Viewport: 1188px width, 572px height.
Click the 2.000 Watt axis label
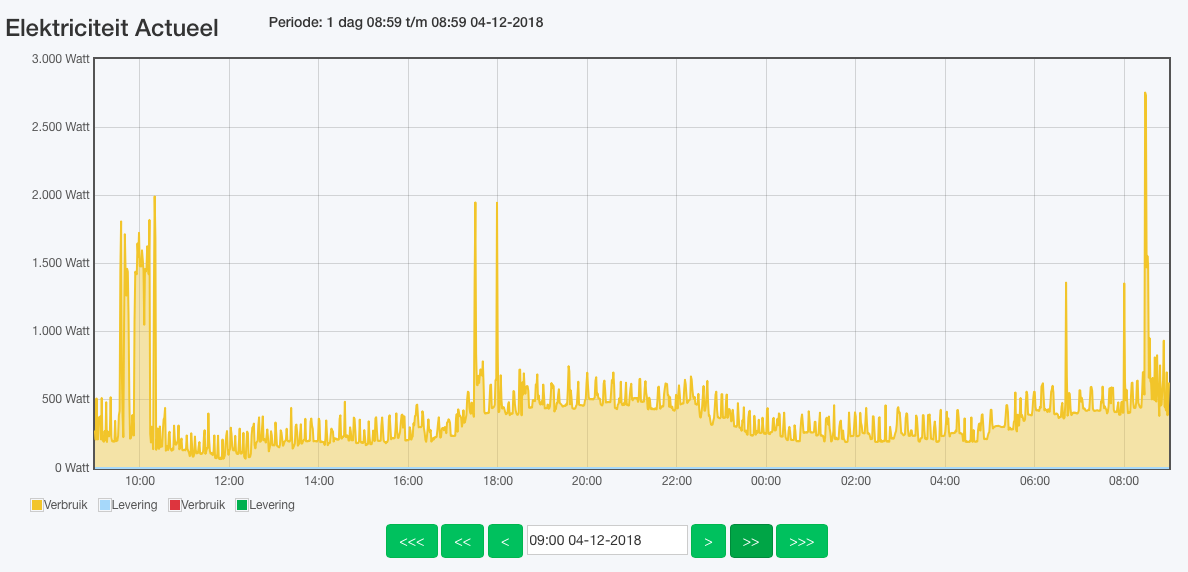pos(61,195)
